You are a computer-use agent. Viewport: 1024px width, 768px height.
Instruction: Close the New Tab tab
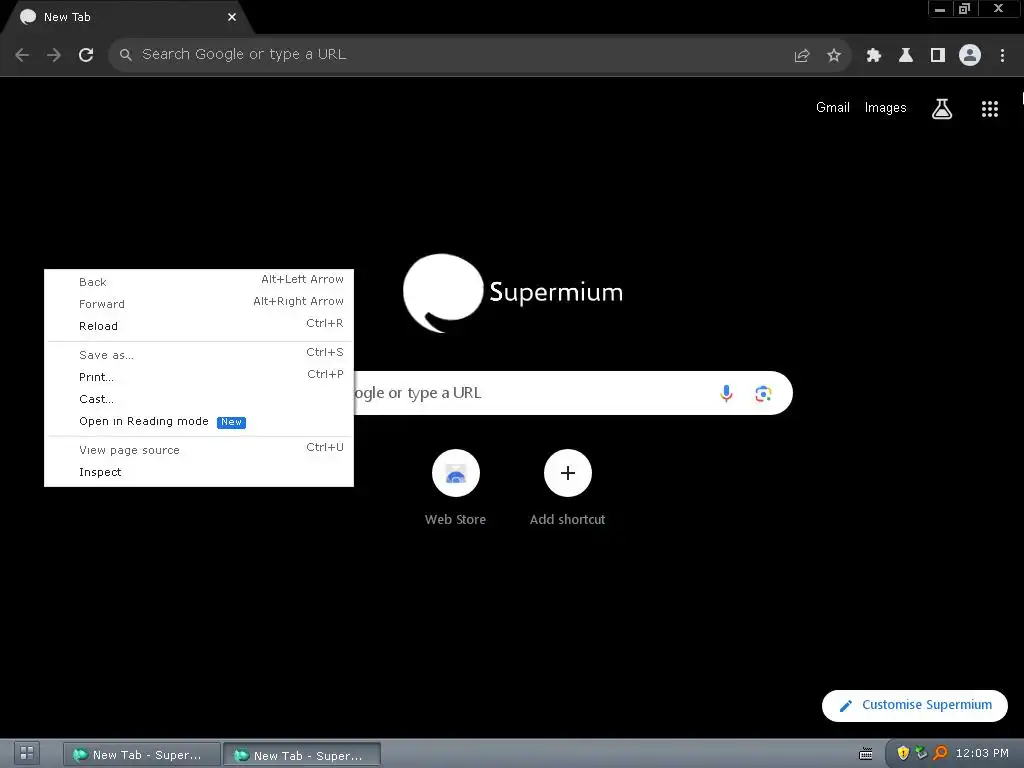click(x=232, y=17)
